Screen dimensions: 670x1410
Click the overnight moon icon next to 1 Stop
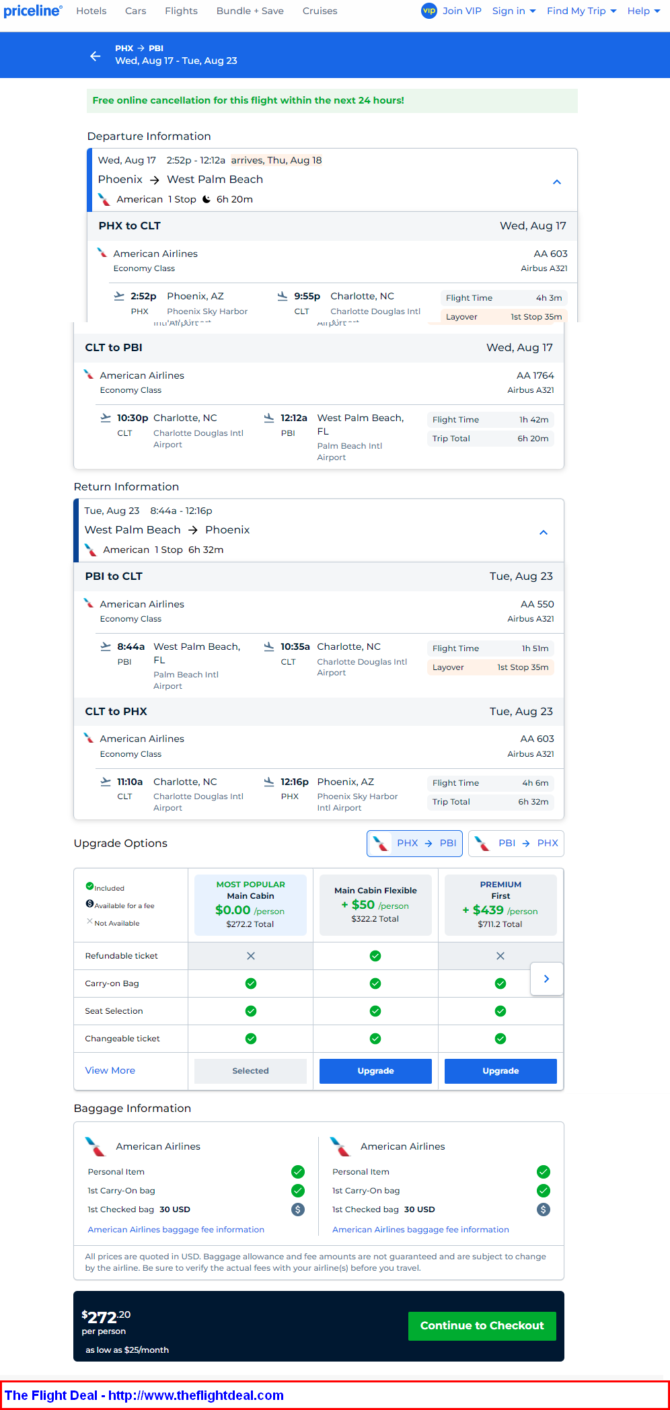(206, 199)
